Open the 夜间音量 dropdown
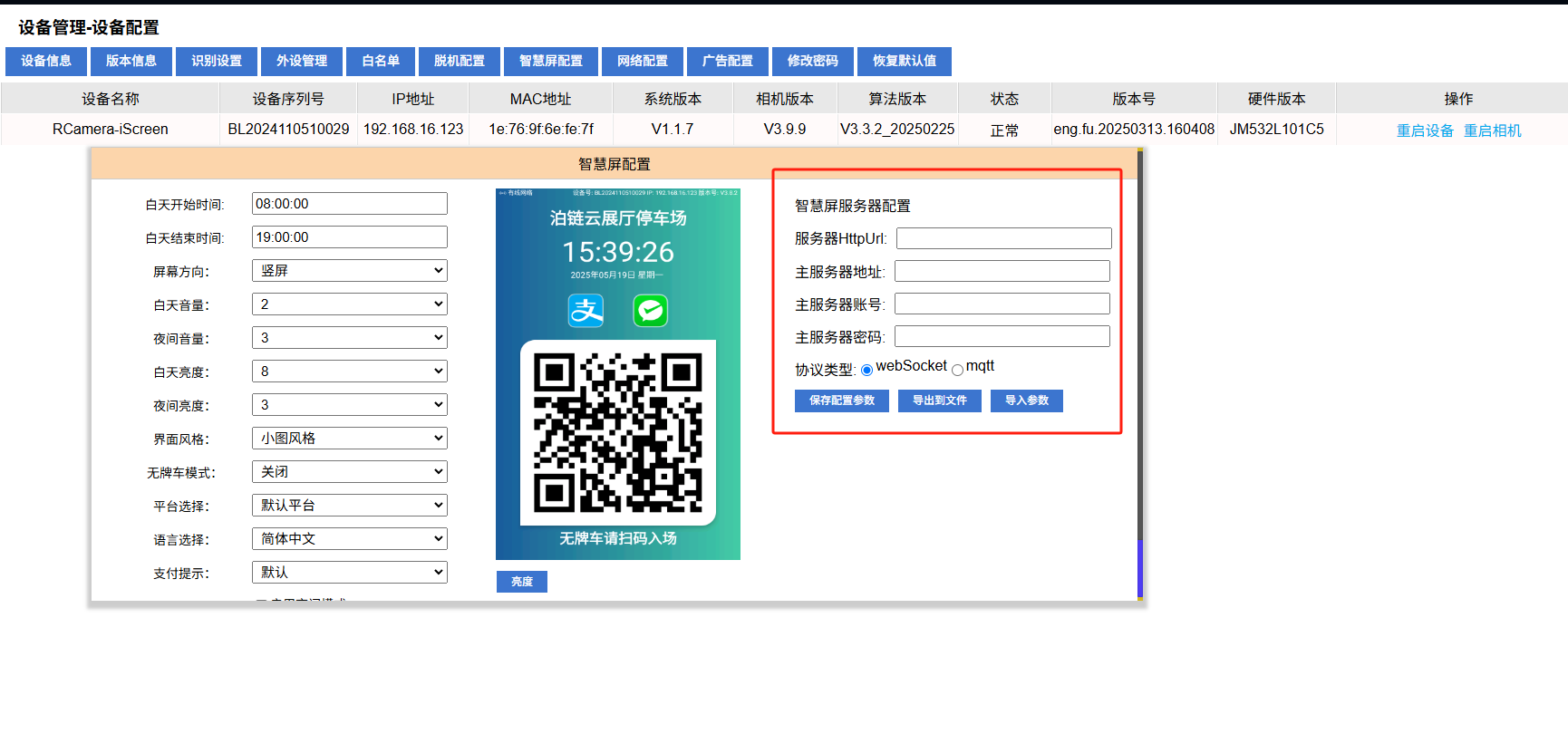 [x=350, y=338]
